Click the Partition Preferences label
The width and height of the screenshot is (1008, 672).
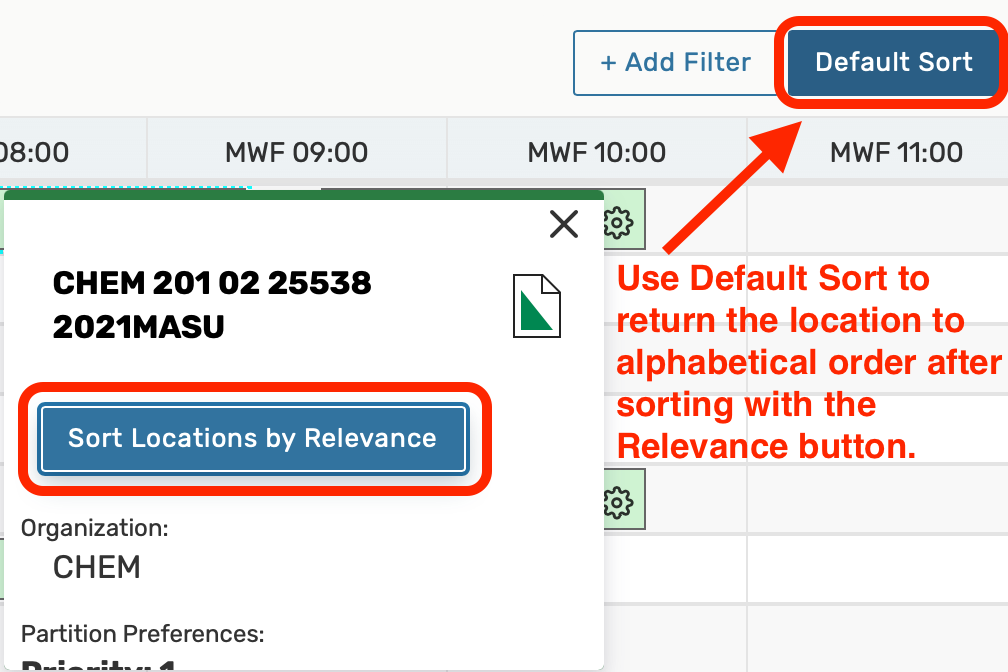[142, 633]
